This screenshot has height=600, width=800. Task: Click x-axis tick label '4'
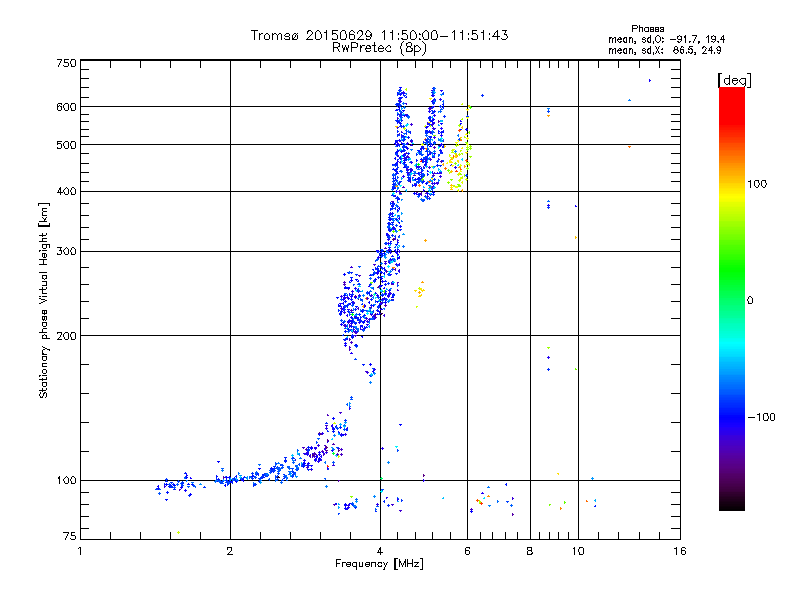pyautogui.click(x=380, y=551)
